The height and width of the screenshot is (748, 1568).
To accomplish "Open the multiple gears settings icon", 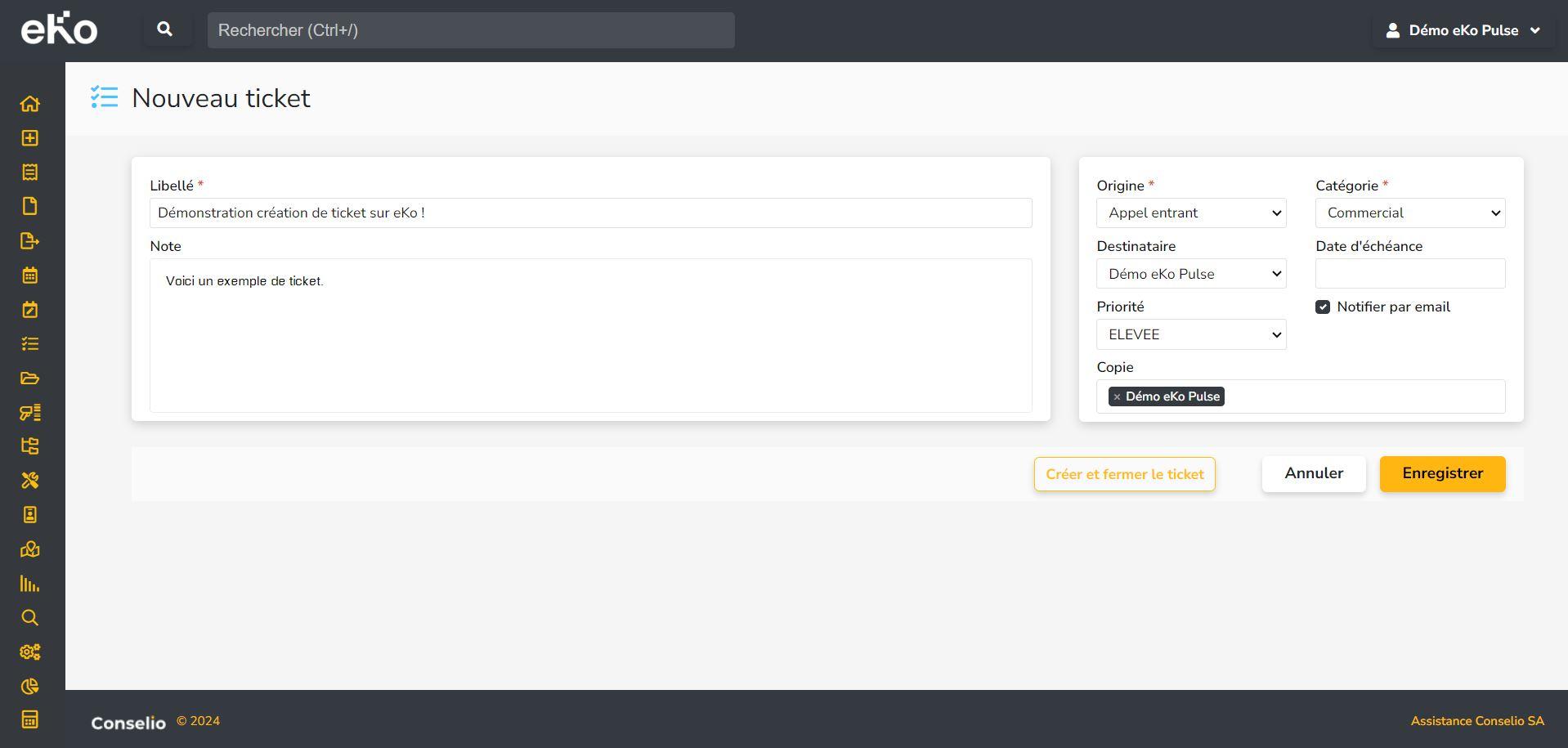I will pyautogui.click(x=30, y=652).
